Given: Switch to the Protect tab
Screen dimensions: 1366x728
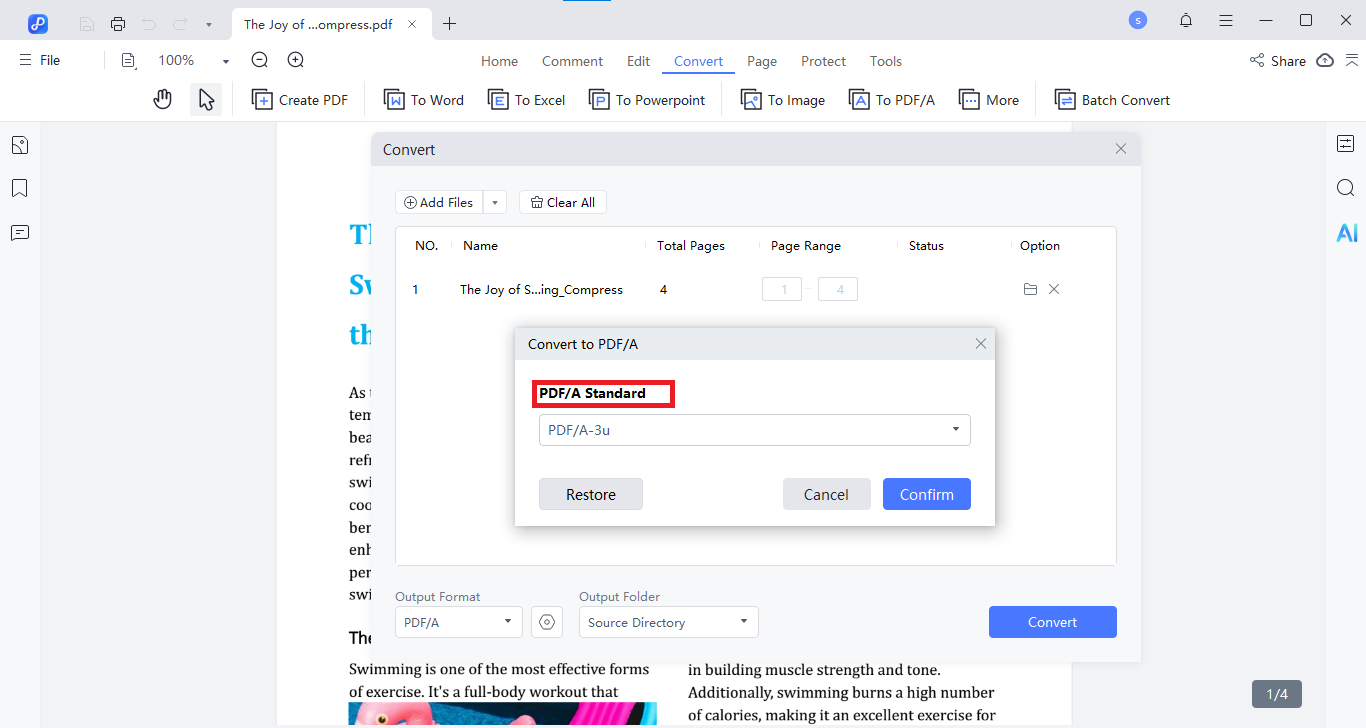Looking at the screenshot, I should pyautogui.click(x=823, y=61).
